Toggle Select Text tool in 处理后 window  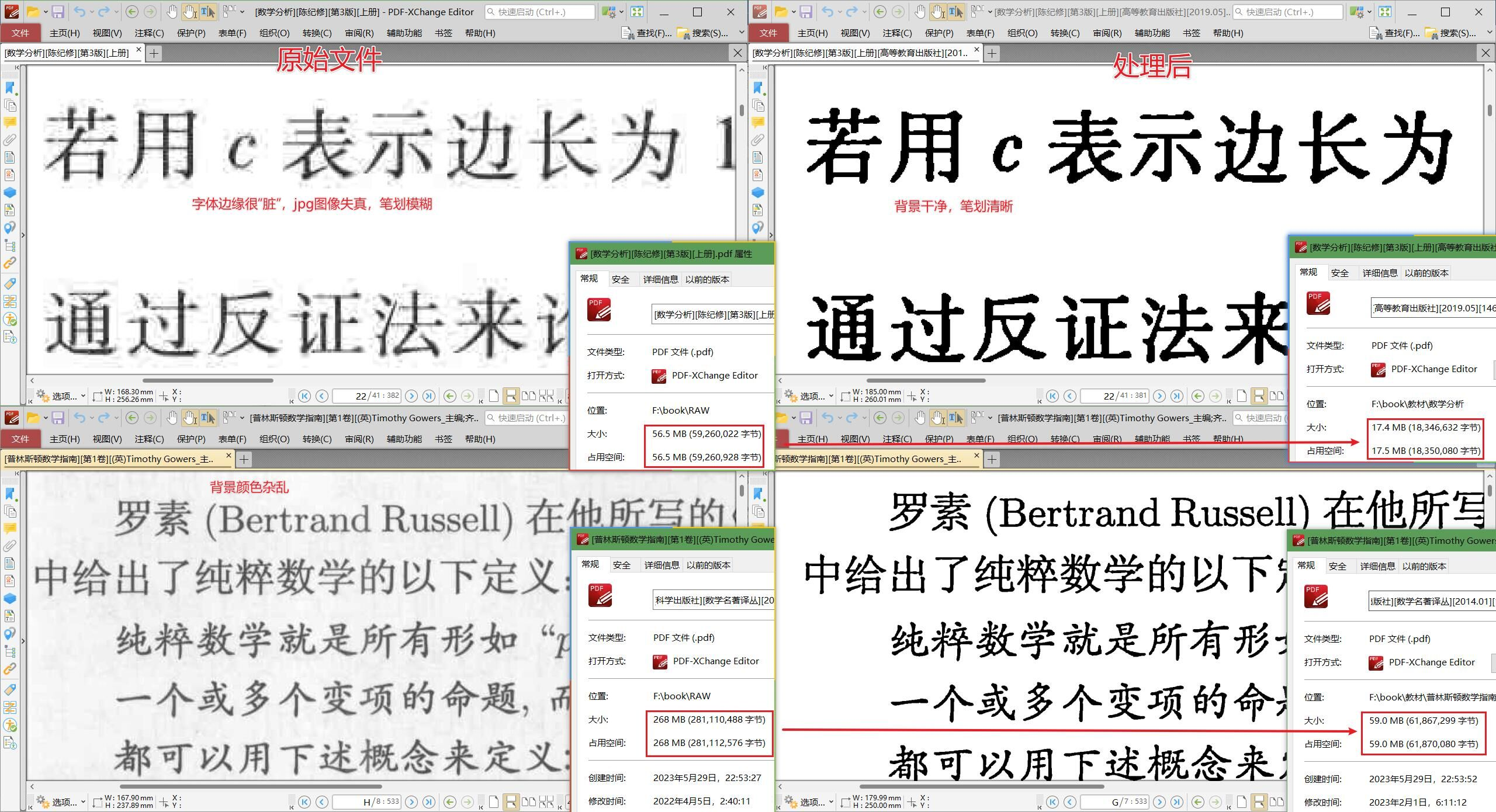click(x=955, y=12)
